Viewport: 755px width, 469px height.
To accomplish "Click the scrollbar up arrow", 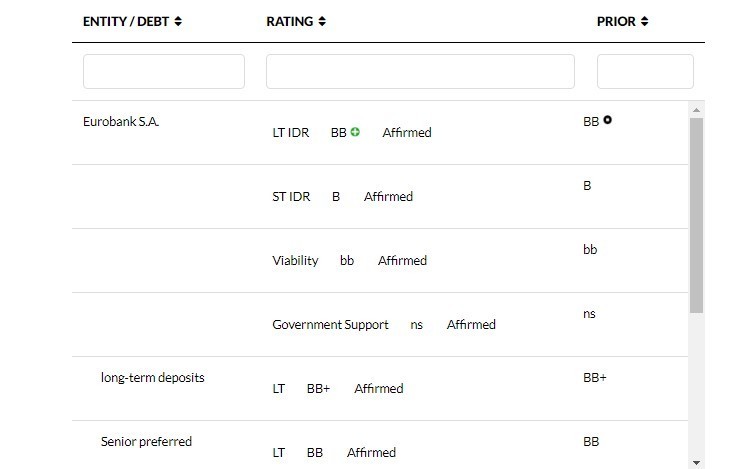I will (x=697, y=109).
